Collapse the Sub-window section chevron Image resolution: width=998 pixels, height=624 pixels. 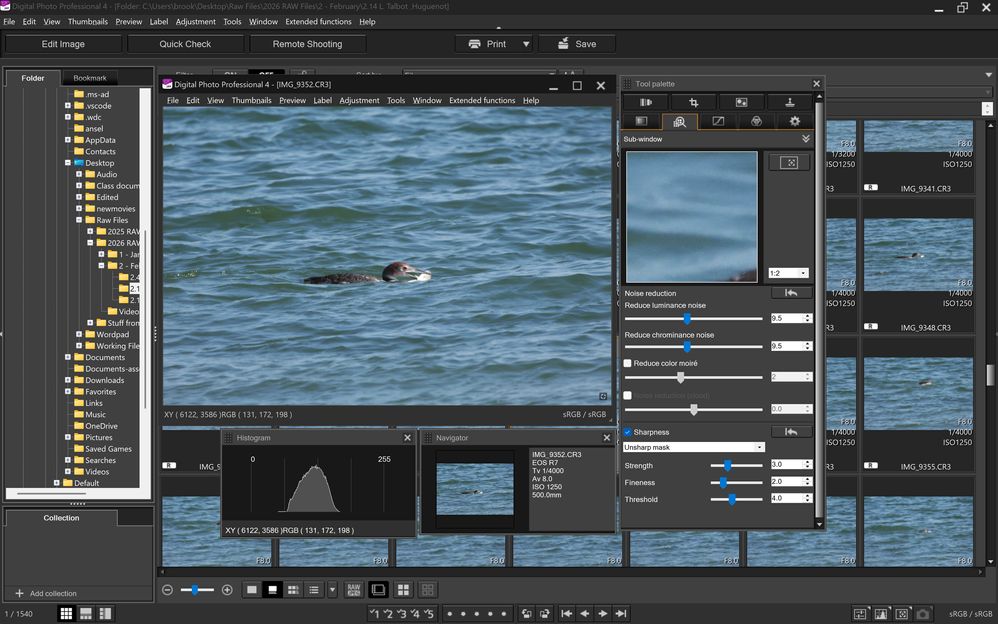tap(806, 139)
